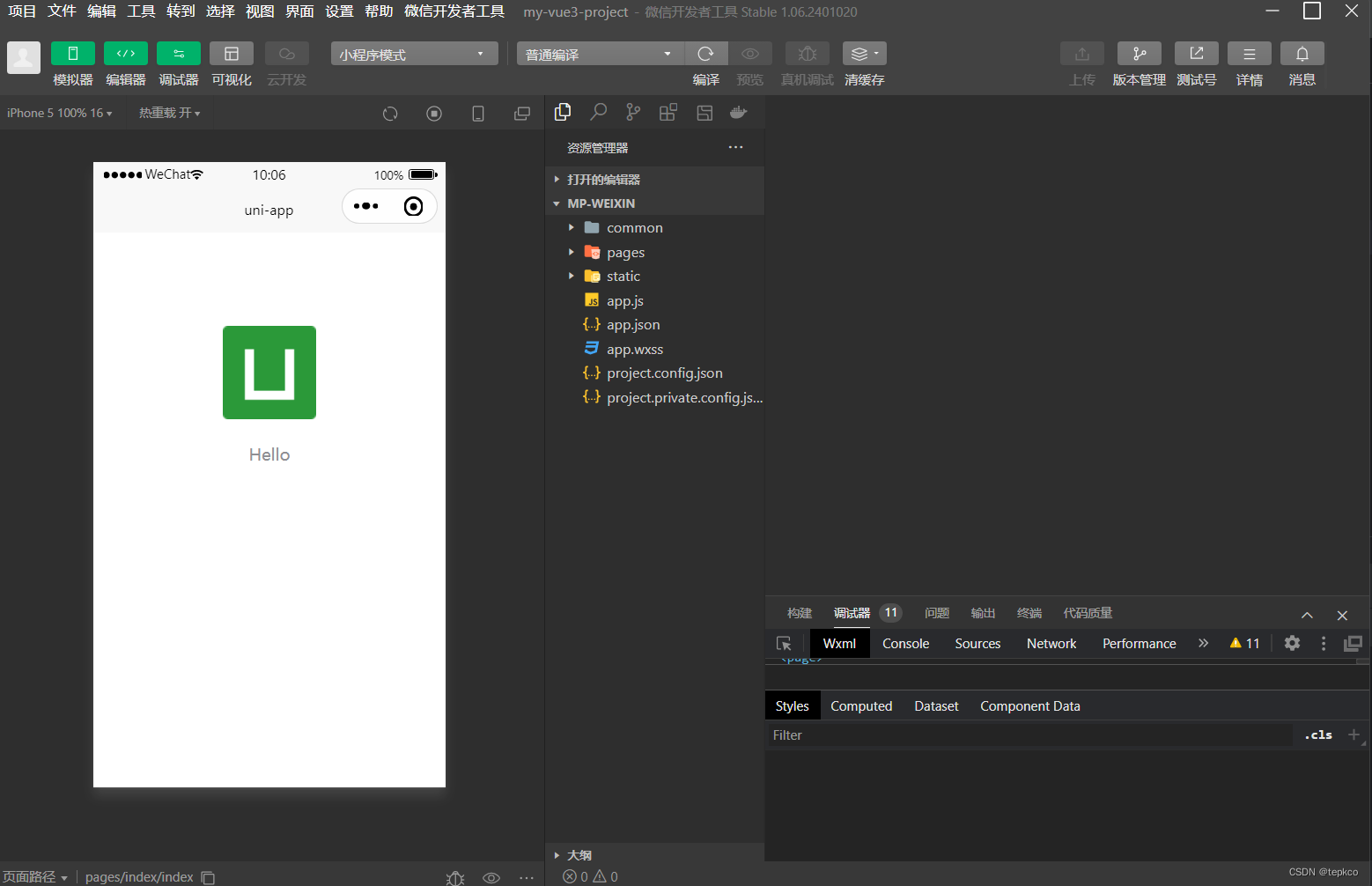The image size is (1372, 886).
Task: Click the simulator capsule menu dots
Action: click(365, 206)
